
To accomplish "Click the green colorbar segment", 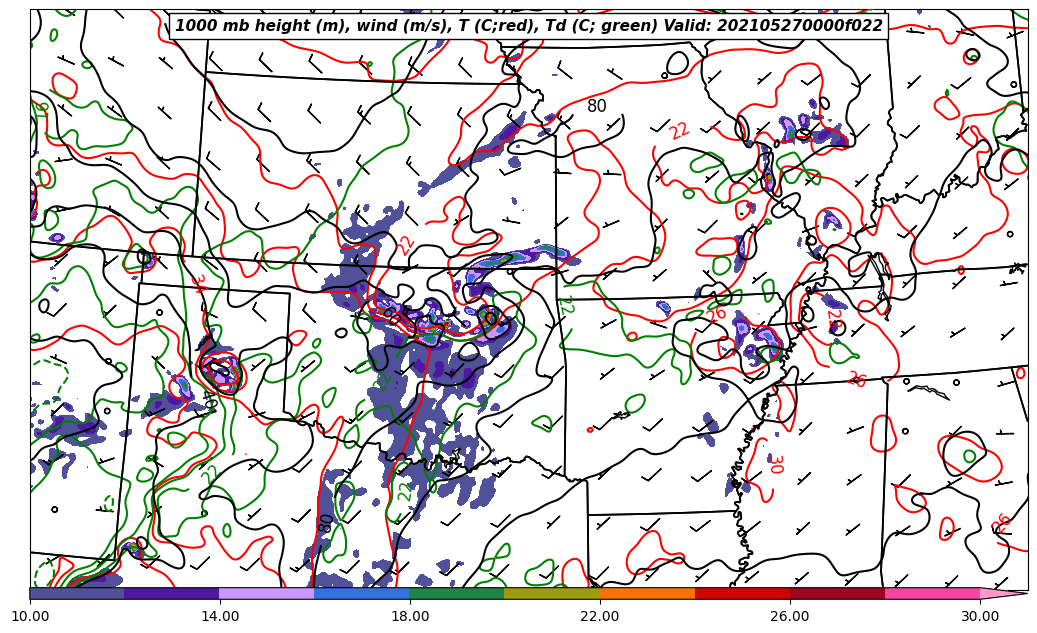I will pyautogui.click(x=456, y=593).
